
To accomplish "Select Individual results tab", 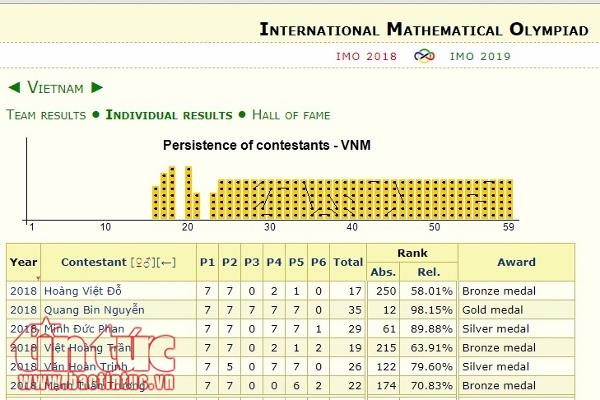I will pos(168,115).
